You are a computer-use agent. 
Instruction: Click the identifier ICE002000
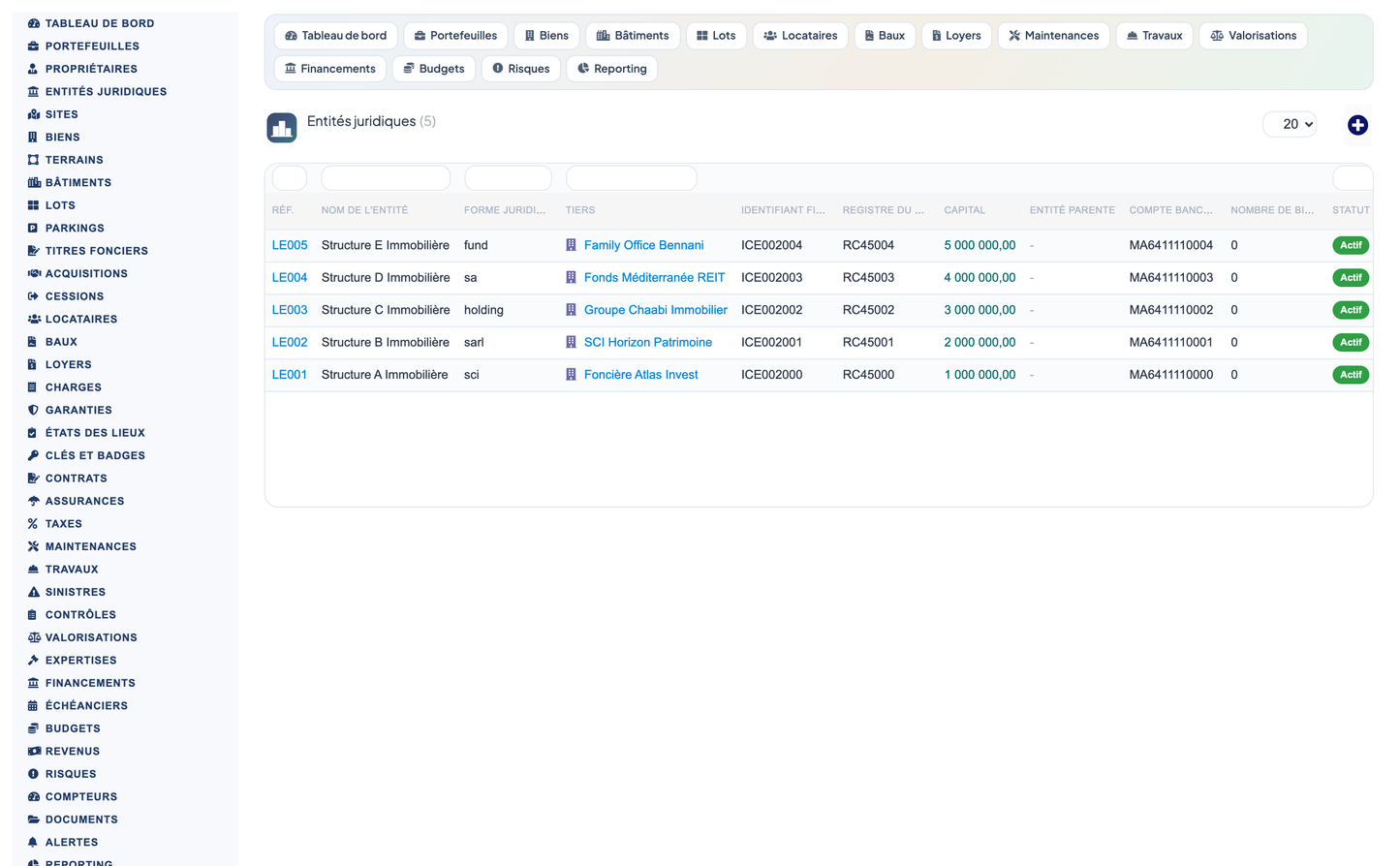[x=771, y=375]
